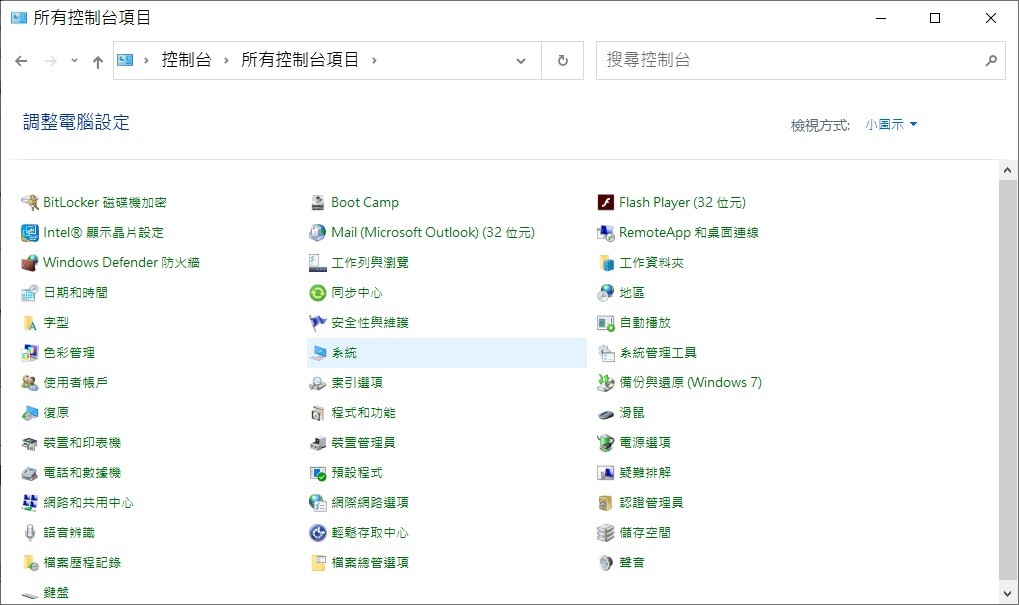Open the 聲音 speaker icon

(606, 563)
